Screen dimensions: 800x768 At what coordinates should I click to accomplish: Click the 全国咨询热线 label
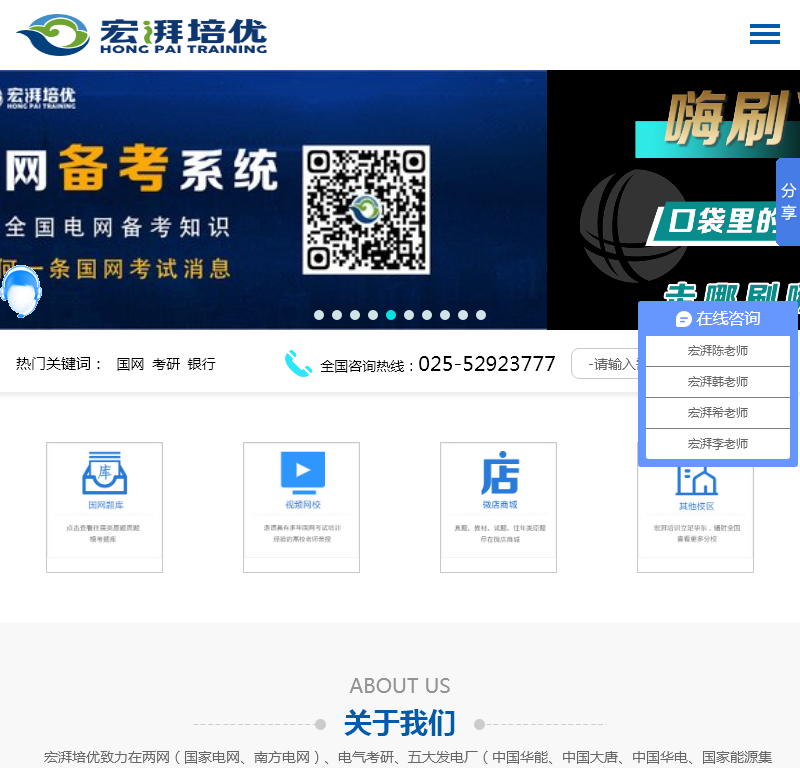point(366,366)
